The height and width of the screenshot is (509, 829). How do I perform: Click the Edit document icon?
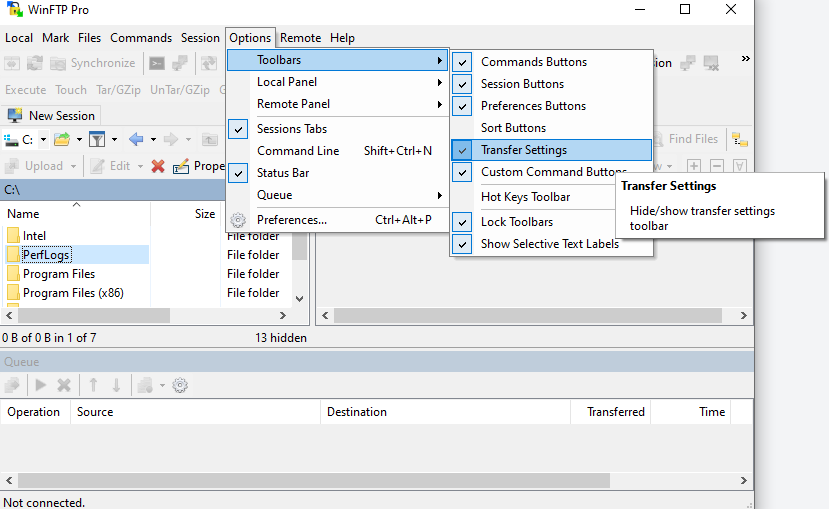(97, 166)
